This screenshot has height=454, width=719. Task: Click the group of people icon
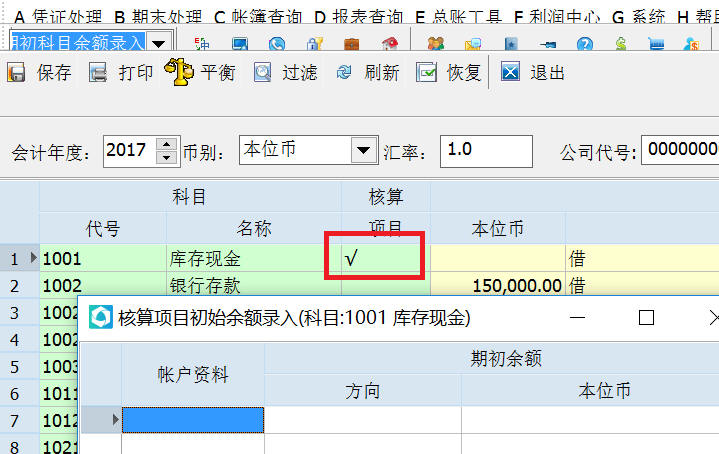436,44
